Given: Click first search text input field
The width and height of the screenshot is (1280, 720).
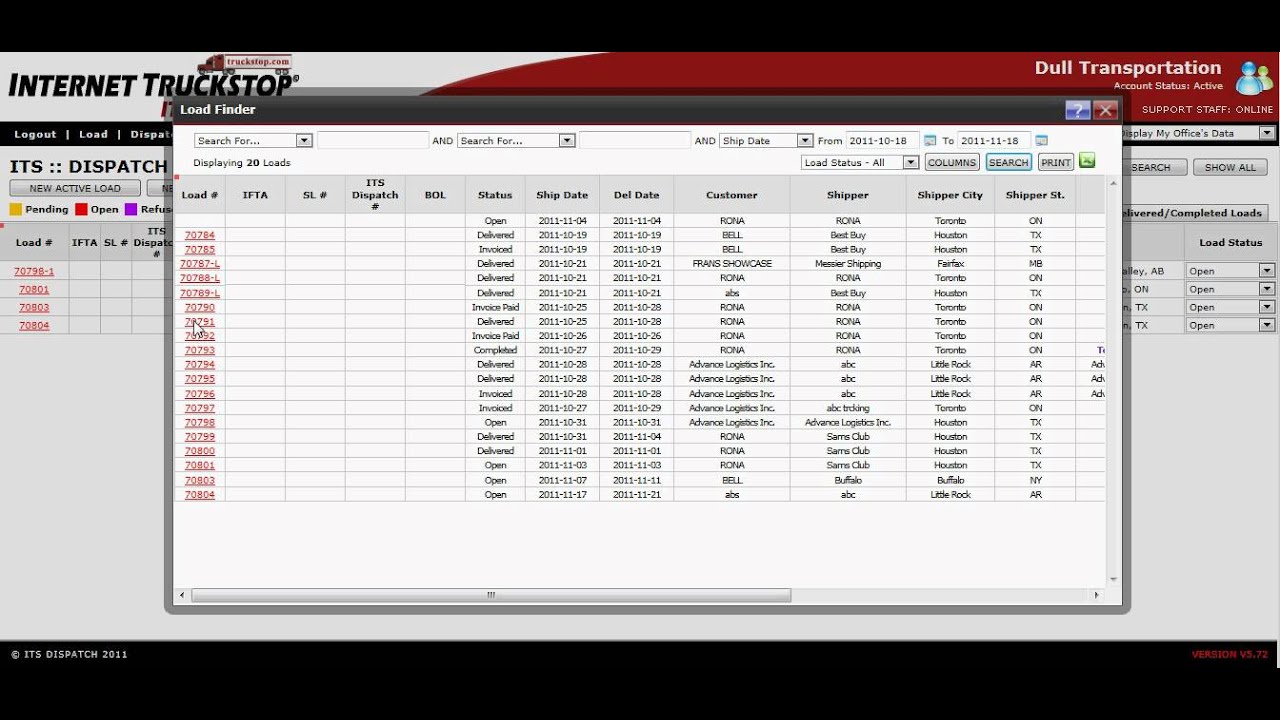Looking at the screenshot, I should [373, 141].
